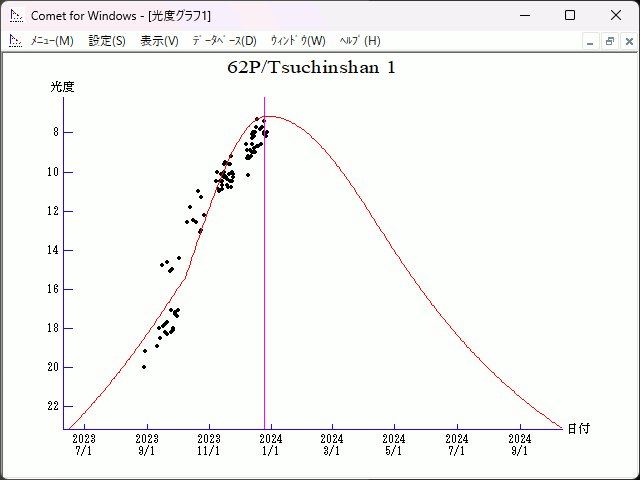Click the 2023 9/1 date axis label
This screenshot has height=480, width=640.
pos(146,444)
